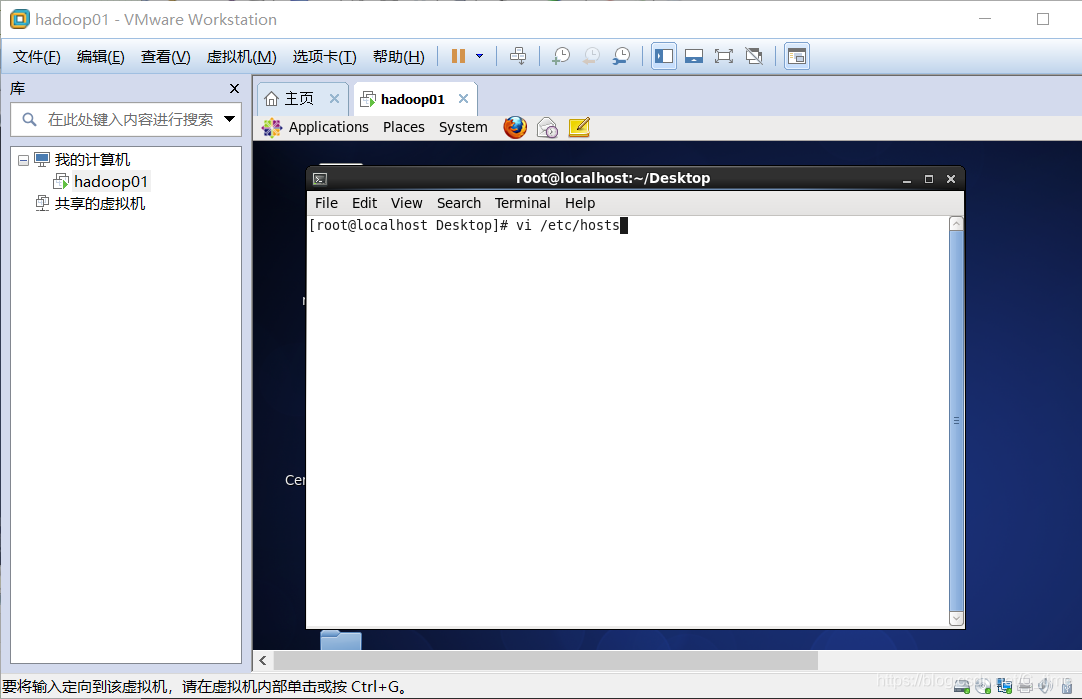Minimize the VMware Workstation window

985,19
